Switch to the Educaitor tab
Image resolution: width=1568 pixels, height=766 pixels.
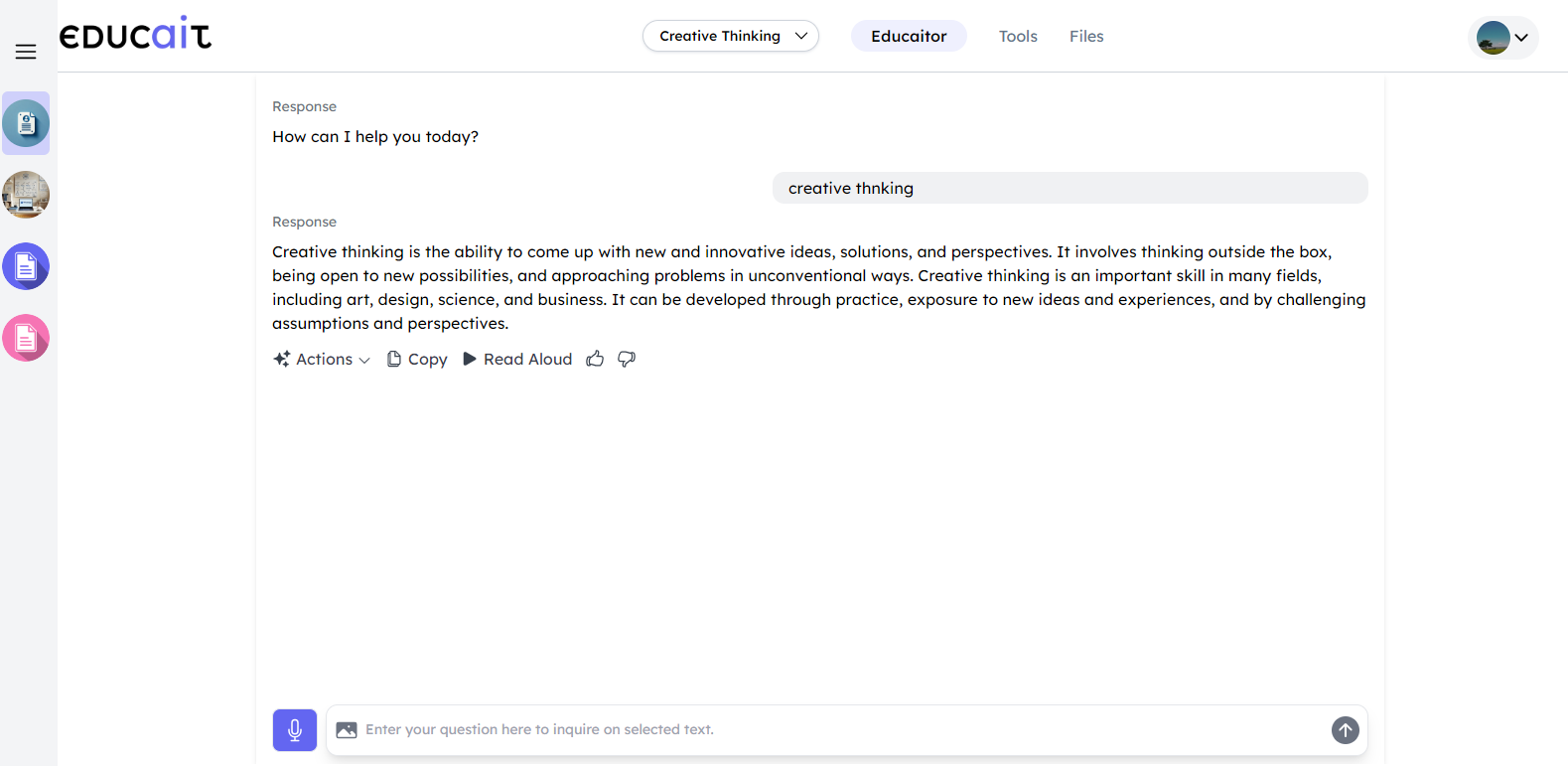click(x=909, y=36)
